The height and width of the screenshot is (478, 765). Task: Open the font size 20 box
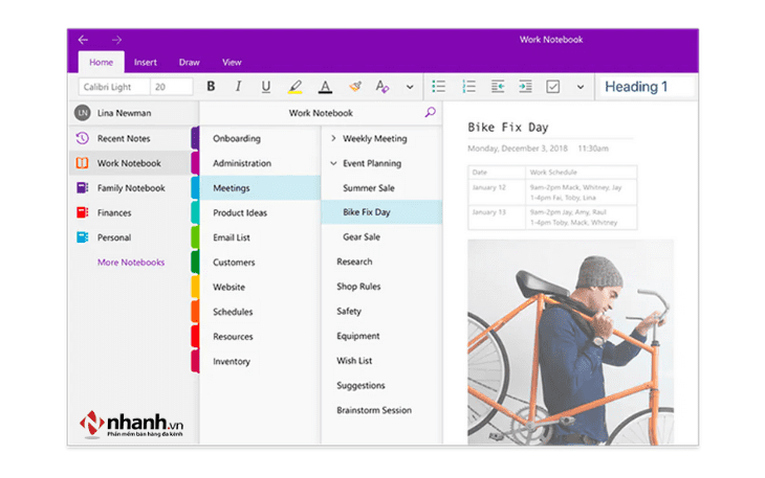click(171, 87)
